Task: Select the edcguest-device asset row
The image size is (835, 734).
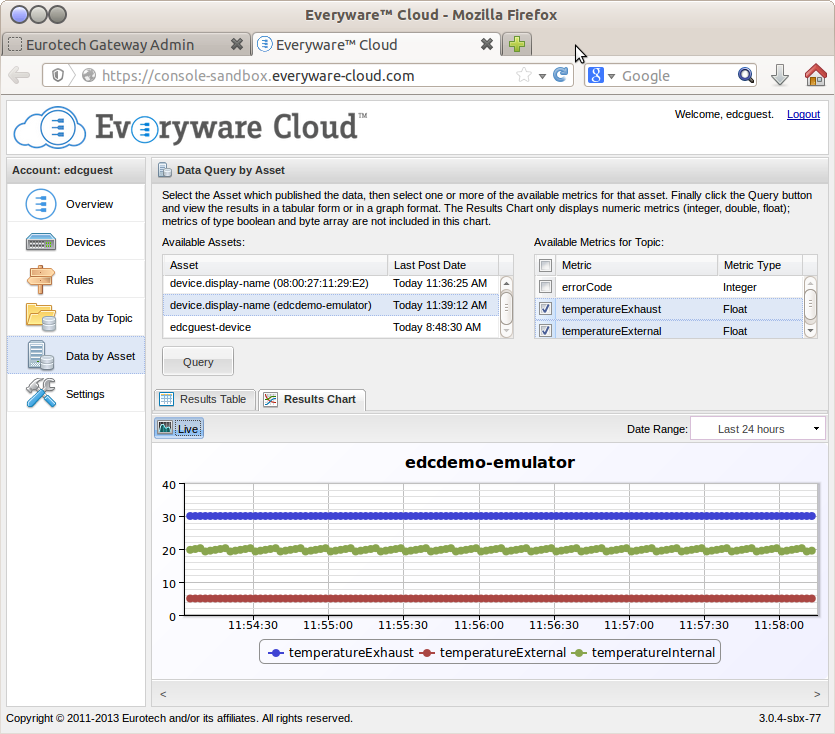Action: 331,327
